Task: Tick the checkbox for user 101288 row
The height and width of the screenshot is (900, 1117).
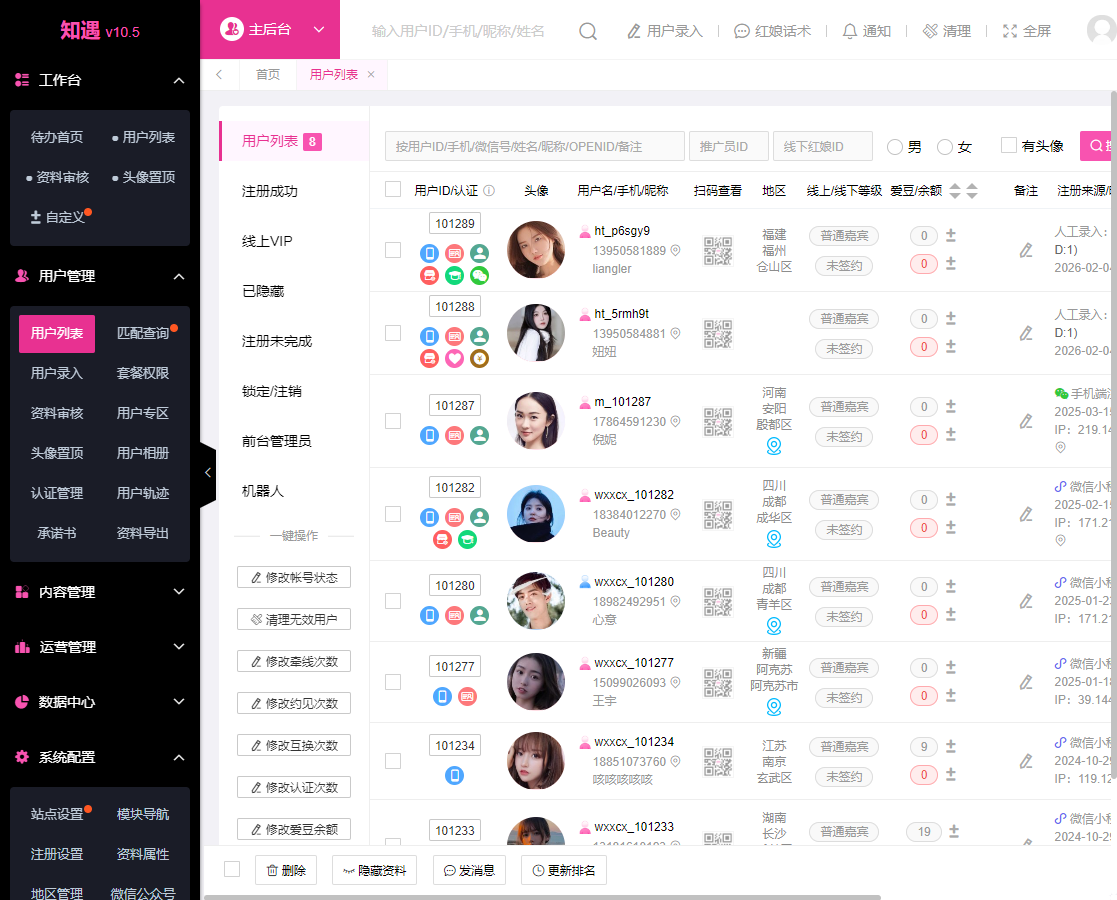Action: pos(393,333)
